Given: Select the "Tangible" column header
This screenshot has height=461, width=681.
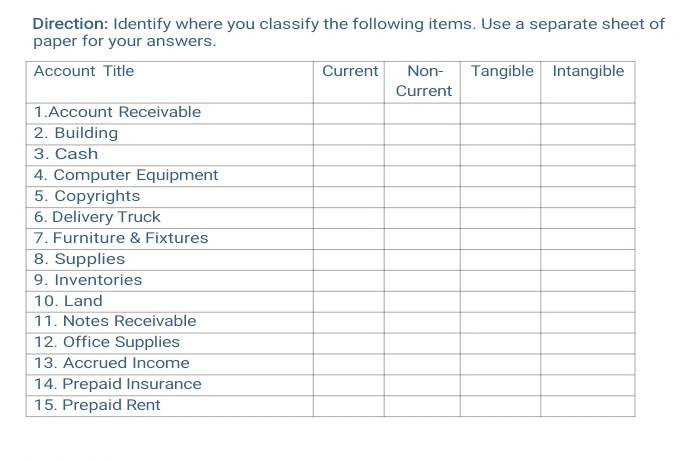Looking at the screenshot, I should tap(502, 71).
